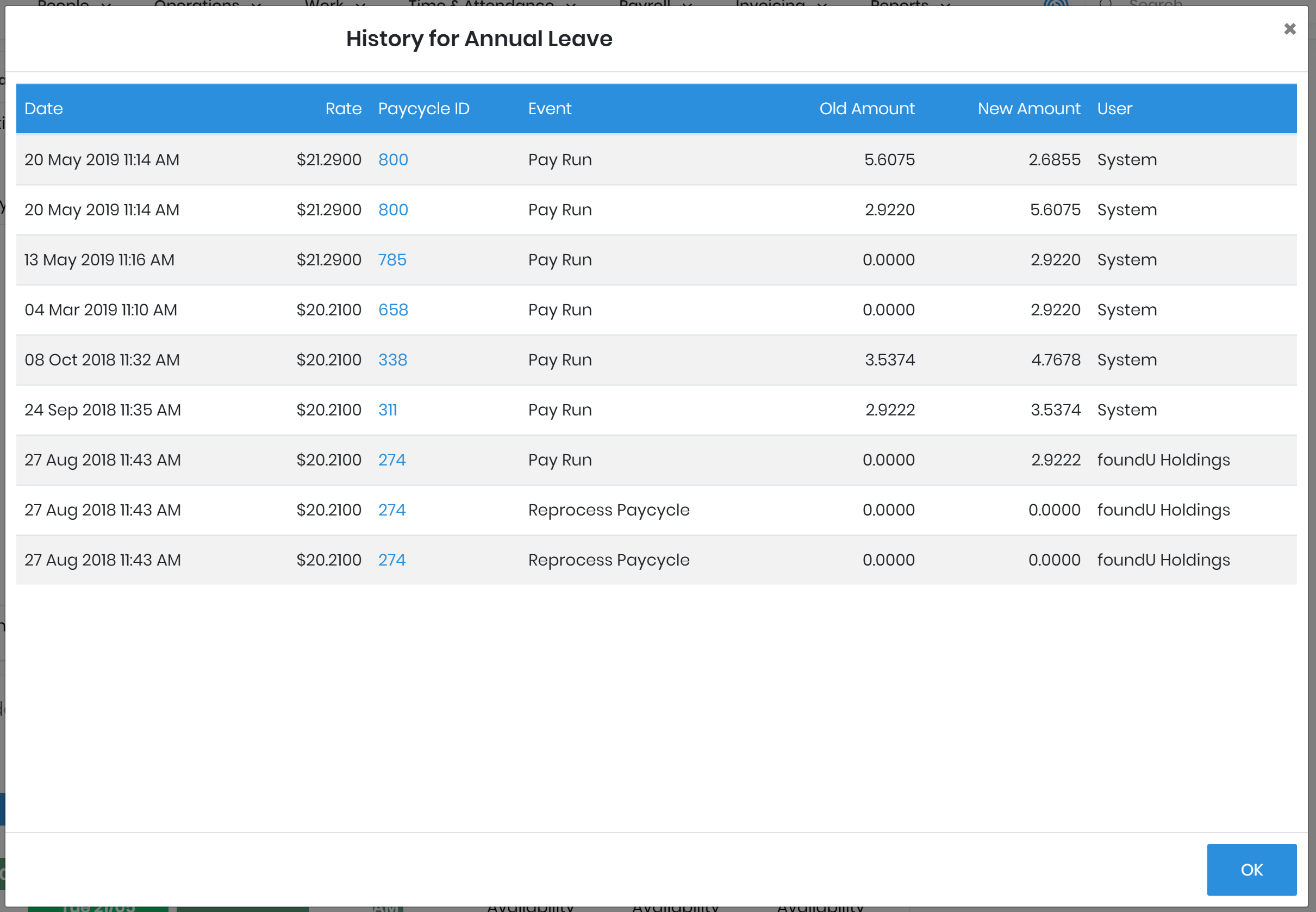Click the History for Annual Leave title

pyautogui.click(x=479, y=39)
